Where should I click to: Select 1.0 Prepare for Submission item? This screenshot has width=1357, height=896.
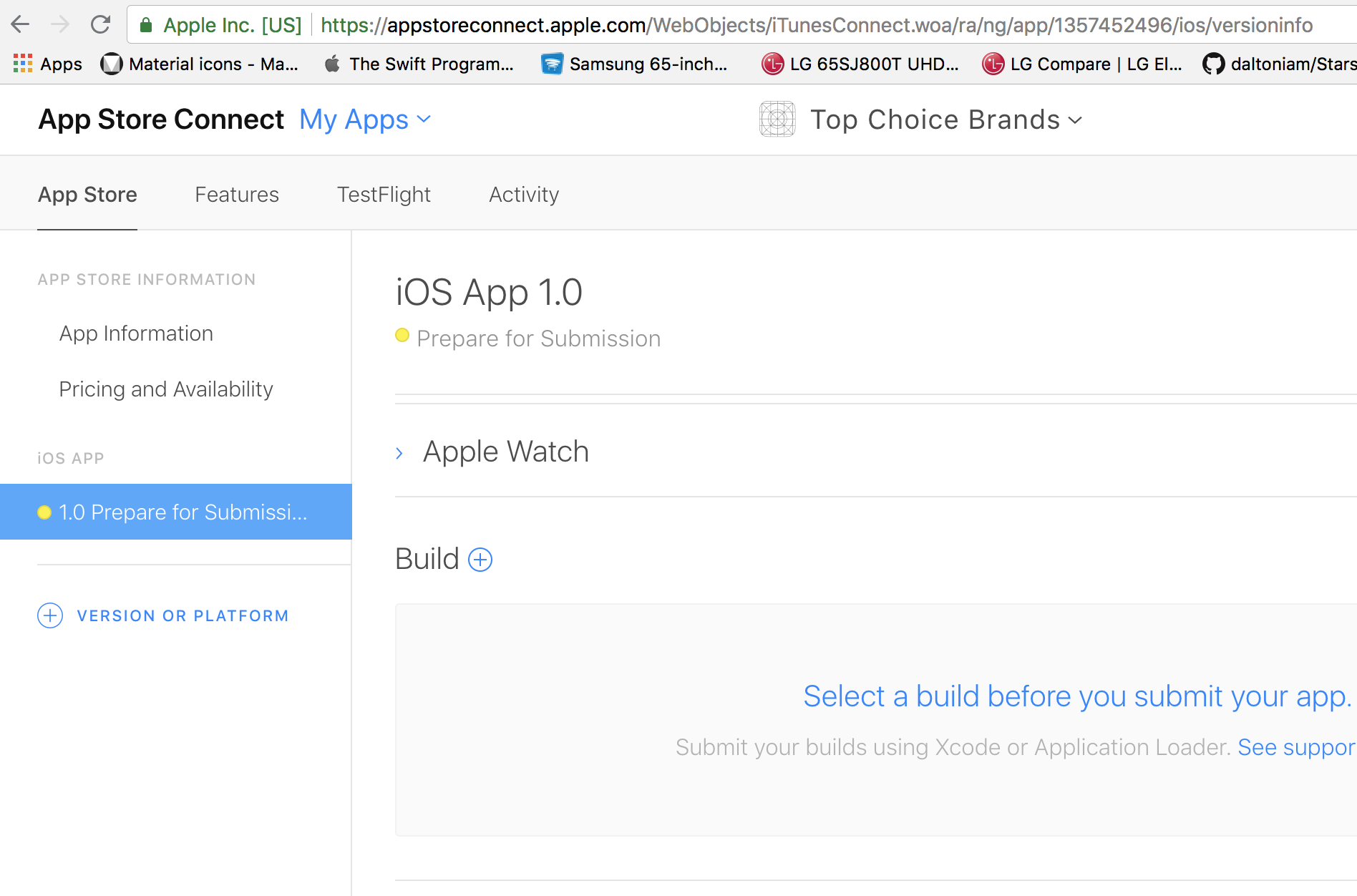coord(176,512)
